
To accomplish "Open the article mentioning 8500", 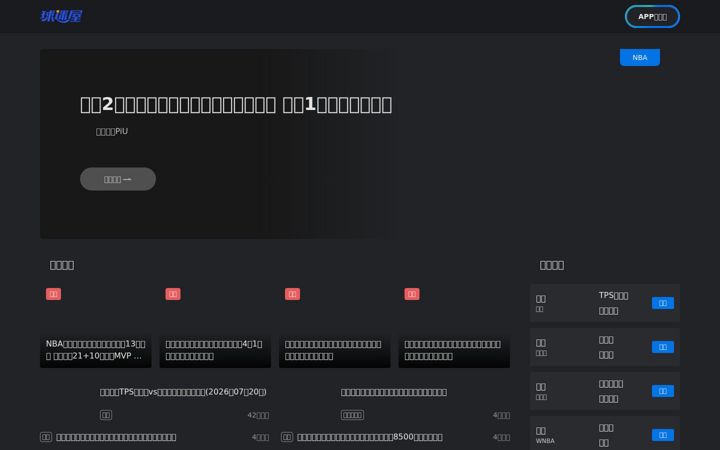I will click(370, 437).
